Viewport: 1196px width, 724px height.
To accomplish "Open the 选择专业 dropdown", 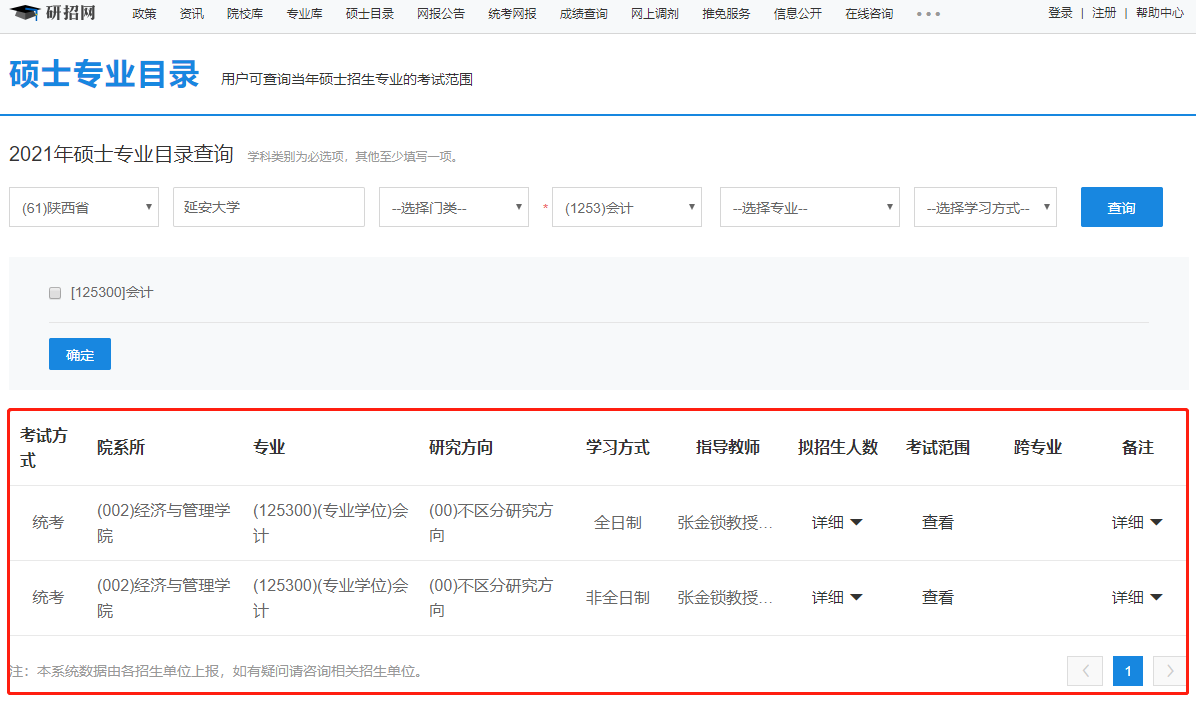I will pos(810,207).
